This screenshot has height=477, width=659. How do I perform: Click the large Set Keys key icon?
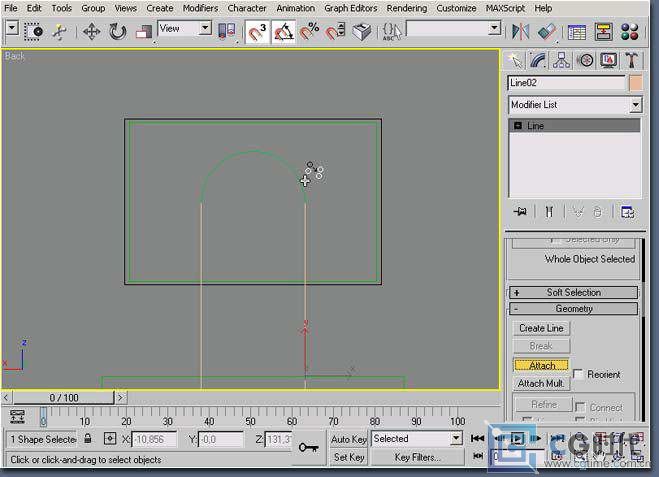[x=308, y=448]
